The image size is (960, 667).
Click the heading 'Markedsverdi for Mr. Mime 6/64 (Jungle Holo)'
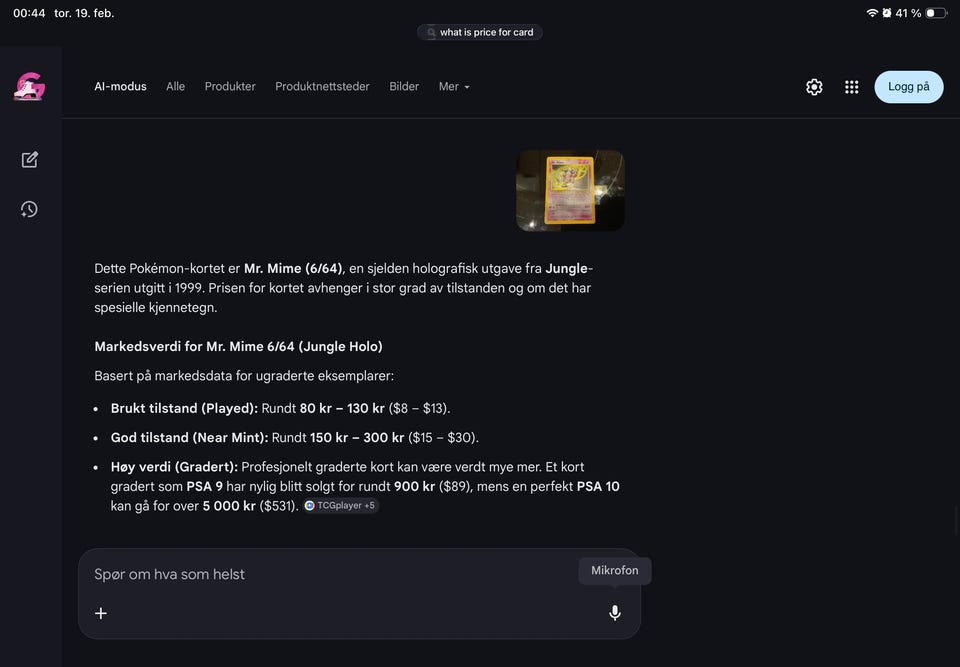point(238,347)
